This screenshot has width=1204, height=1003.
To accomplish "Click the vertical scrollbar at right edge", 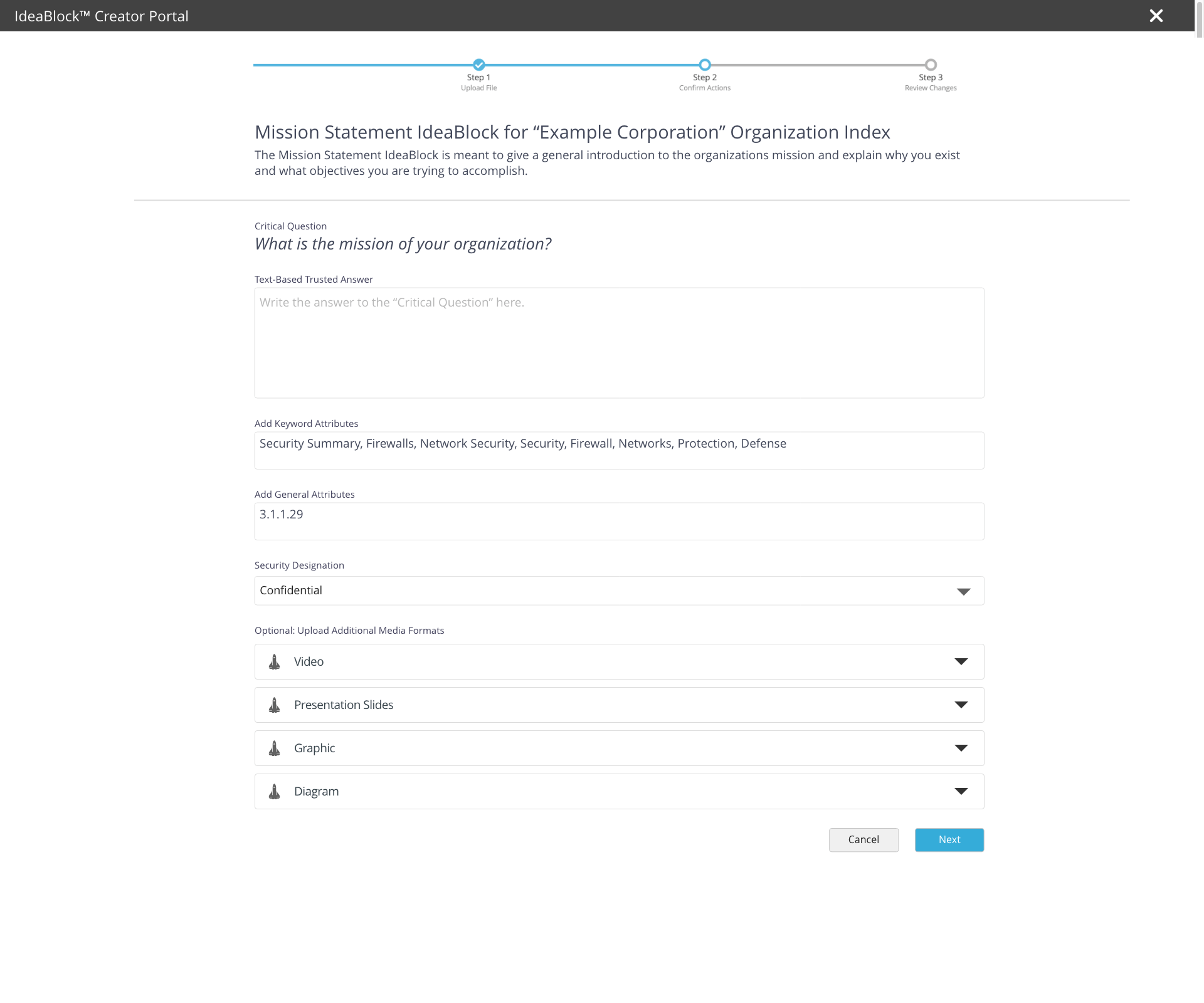I will [x=1199, y=19].
